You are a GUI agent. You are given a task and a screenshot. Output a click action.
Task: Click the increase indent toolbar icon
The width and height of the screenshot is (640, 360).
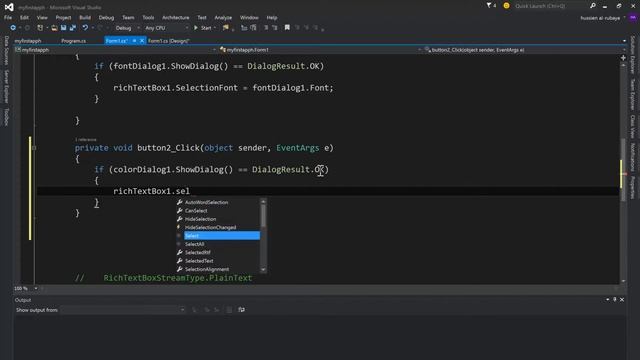click(x=253, y=28)
